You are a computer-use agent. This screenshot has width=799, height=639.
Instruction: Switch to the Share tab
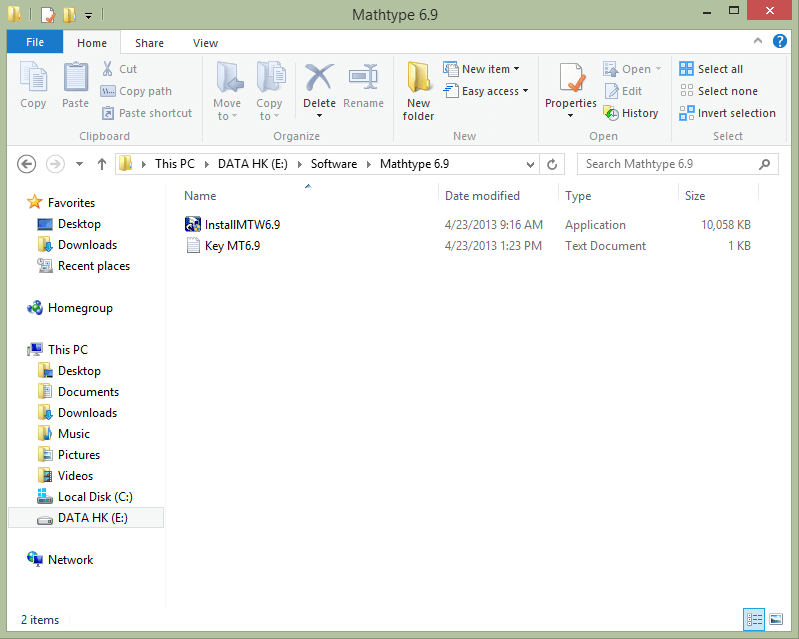pos(149,43)
